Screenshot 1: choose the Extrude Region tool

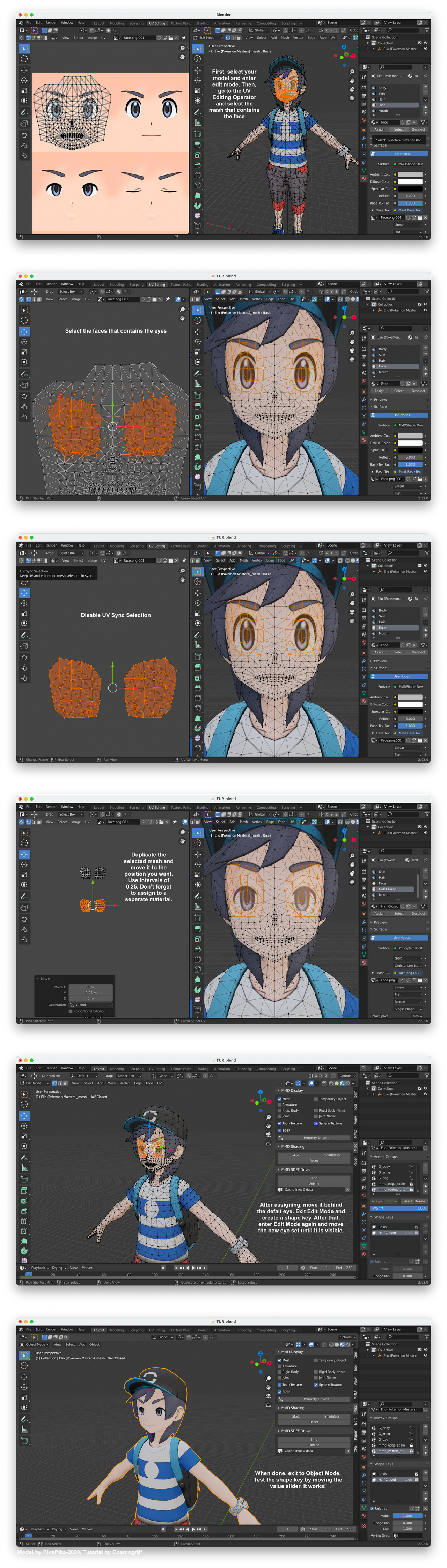[197, 144]
